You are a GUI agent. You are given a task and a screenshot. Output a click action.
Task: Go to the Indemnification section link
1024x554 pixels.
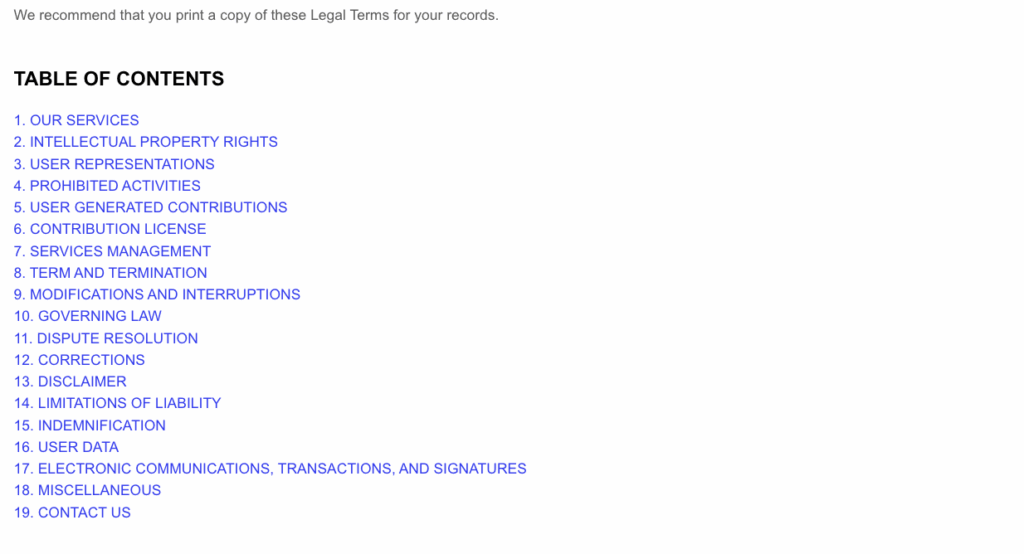point(90,425)
